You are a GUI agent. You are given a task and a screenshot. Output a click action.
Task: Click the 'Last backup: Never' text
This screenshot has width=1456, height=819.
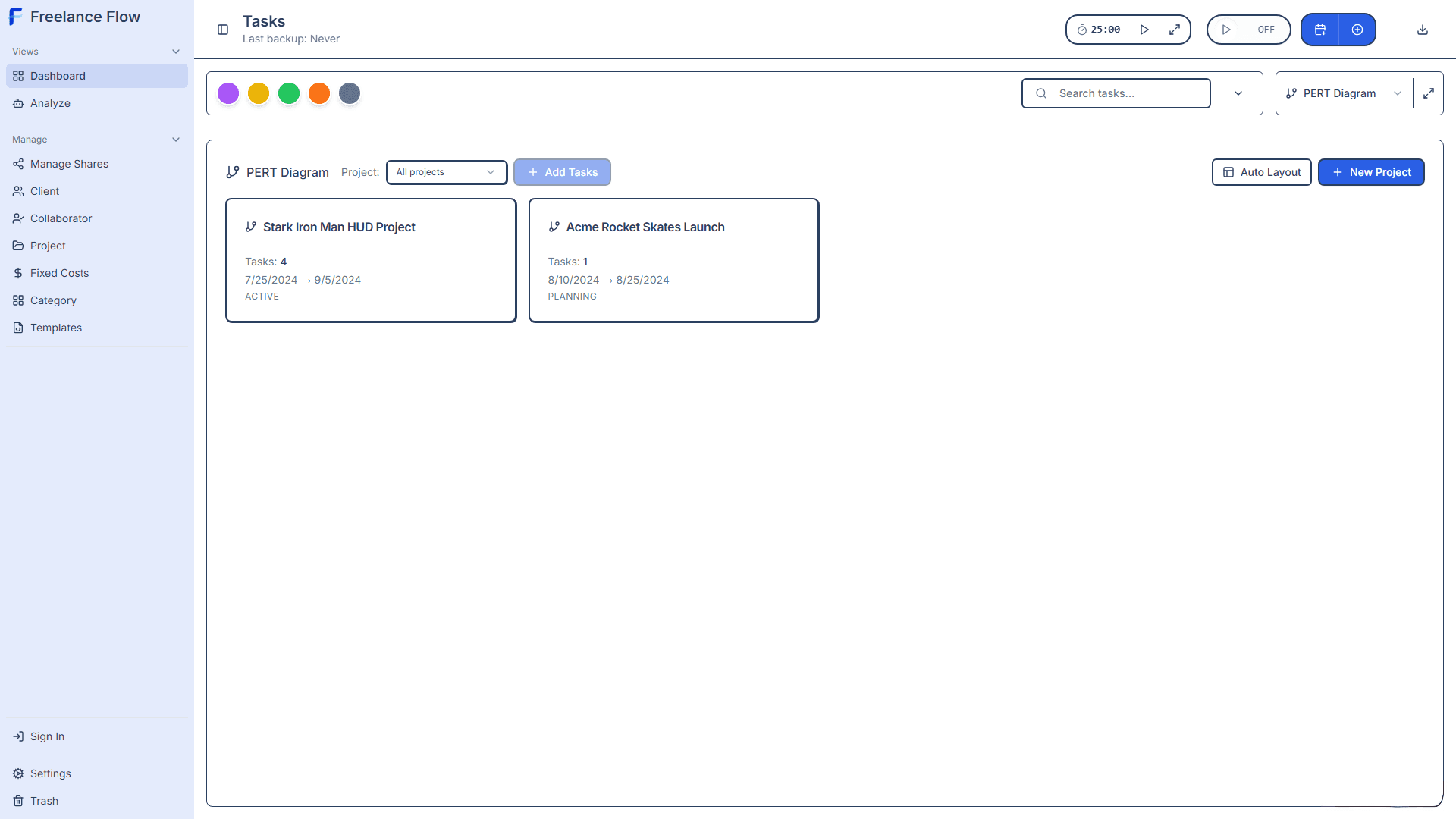tap(291, 39)
